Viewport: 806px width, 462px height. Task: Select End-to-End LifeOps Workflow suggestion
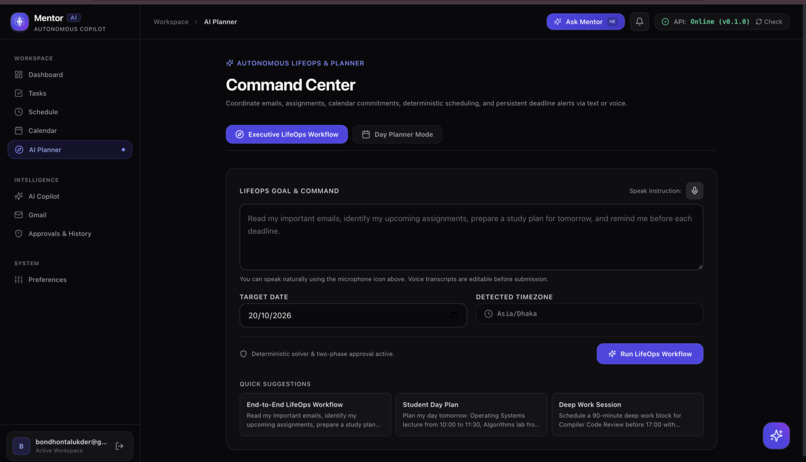[x=315, y=414]
